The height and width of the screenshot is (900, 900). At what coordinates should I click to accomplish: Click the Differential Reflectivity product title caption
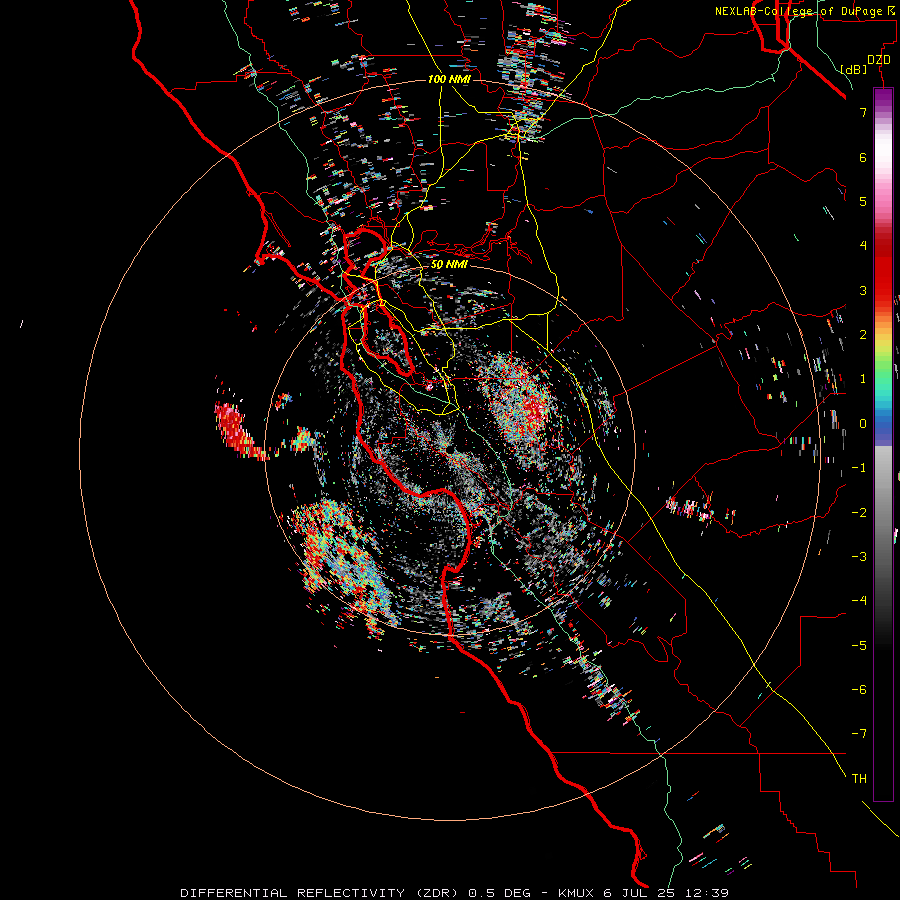pos(454,893)
